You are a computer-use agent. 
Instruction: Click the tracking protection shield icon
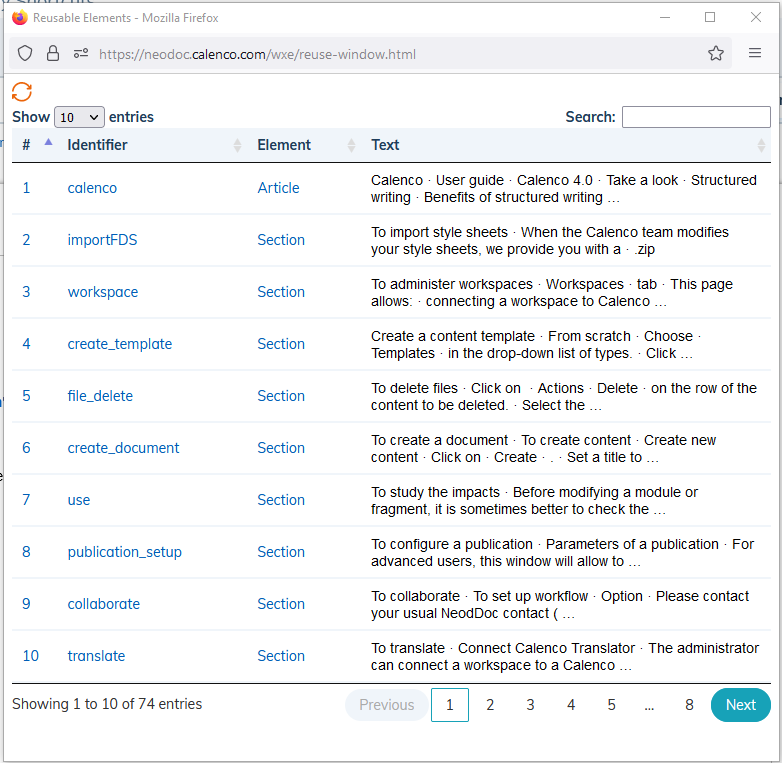point(25,53)
